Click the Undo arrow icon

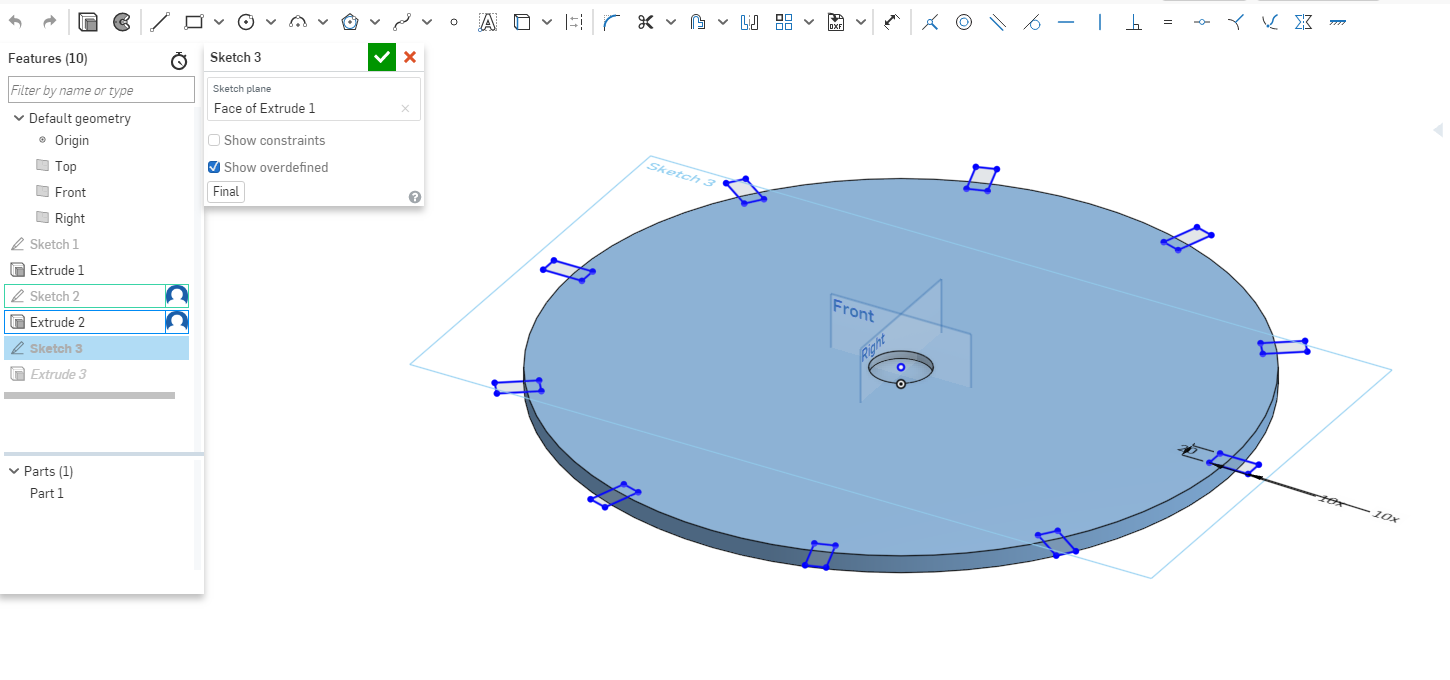pyautogui.click(x=16, y=21)
